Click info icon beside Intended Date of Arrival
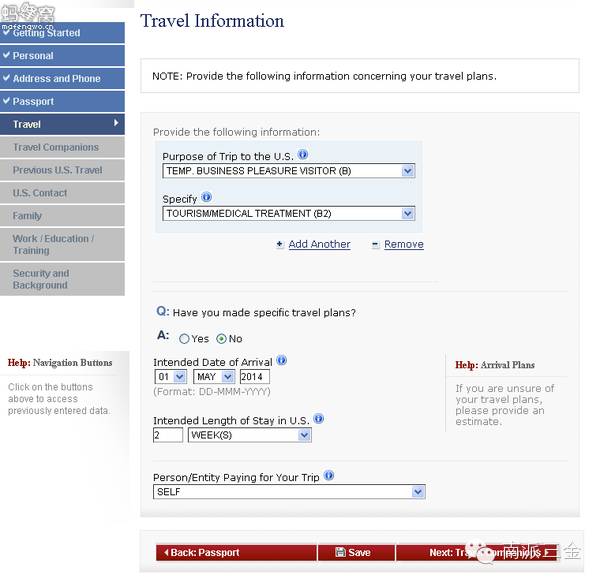This screenshot has width=600, height=582. (282, 360)
